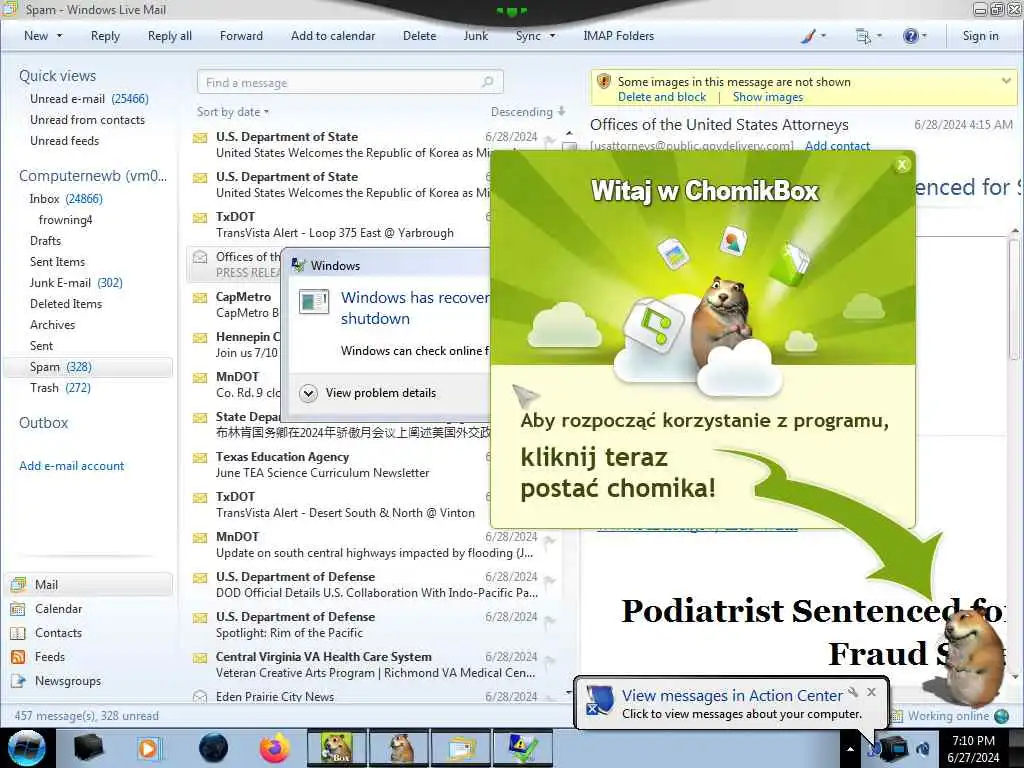The image size is (1024, 768).
Task: Toggle the flag on the Spotlight: Rim of the Pacific message
Action: (550, 621)
